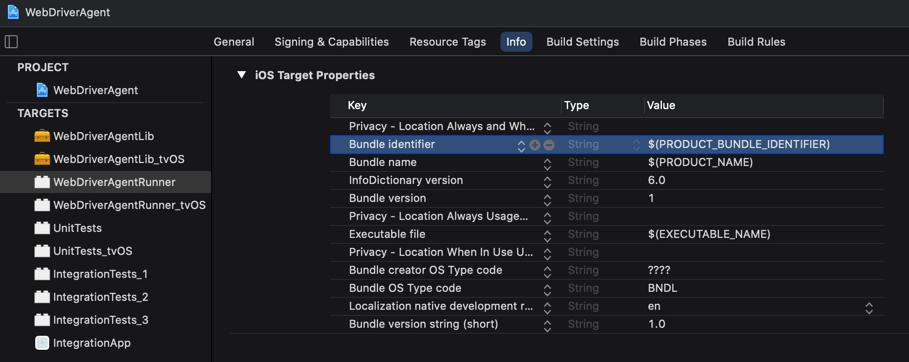
Task: Open the type stepper beside Bundle identifier value
Action: click(637, 145)
